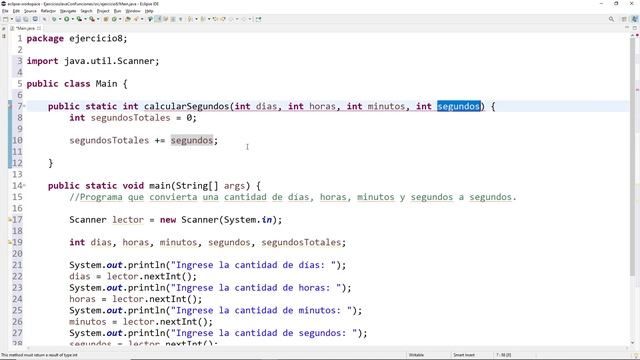This screenshot has width=640, height=360.
Task: Click the Coverage launch icon
Action: [x=79, y=19]
